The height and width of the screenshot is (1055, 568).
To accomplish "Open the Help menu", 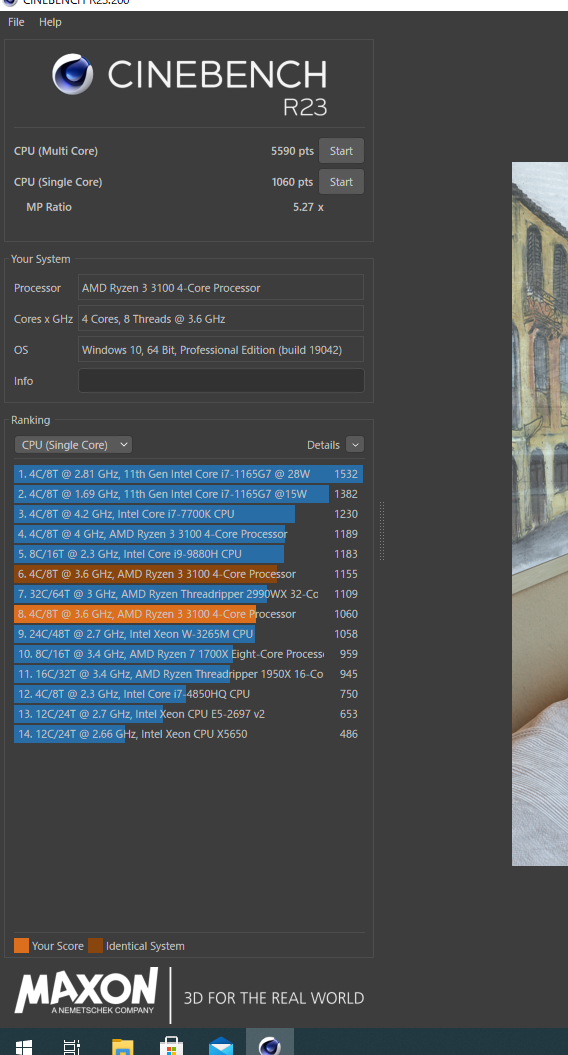I will [50, 22].
